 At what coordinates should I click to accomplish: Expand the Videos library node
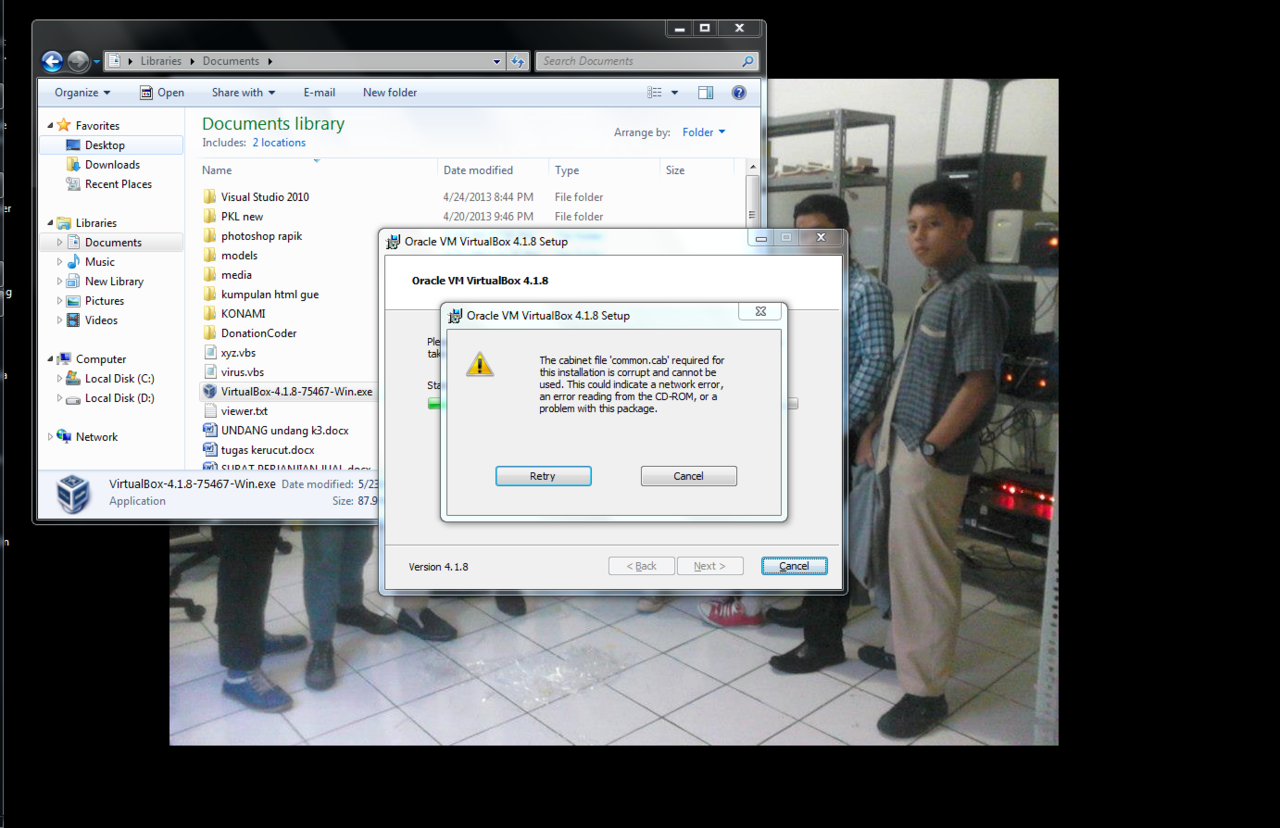[60, 320]
